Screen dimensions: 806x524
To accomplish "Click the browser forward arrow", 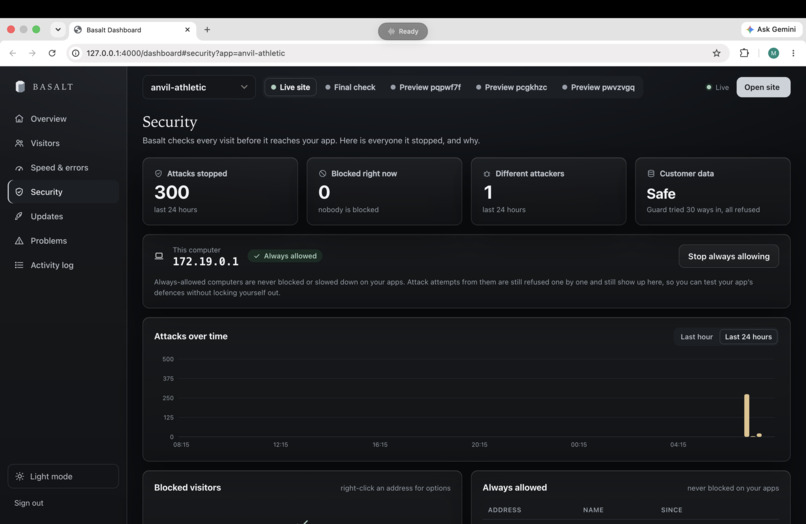I will click(x=32, y=53).
